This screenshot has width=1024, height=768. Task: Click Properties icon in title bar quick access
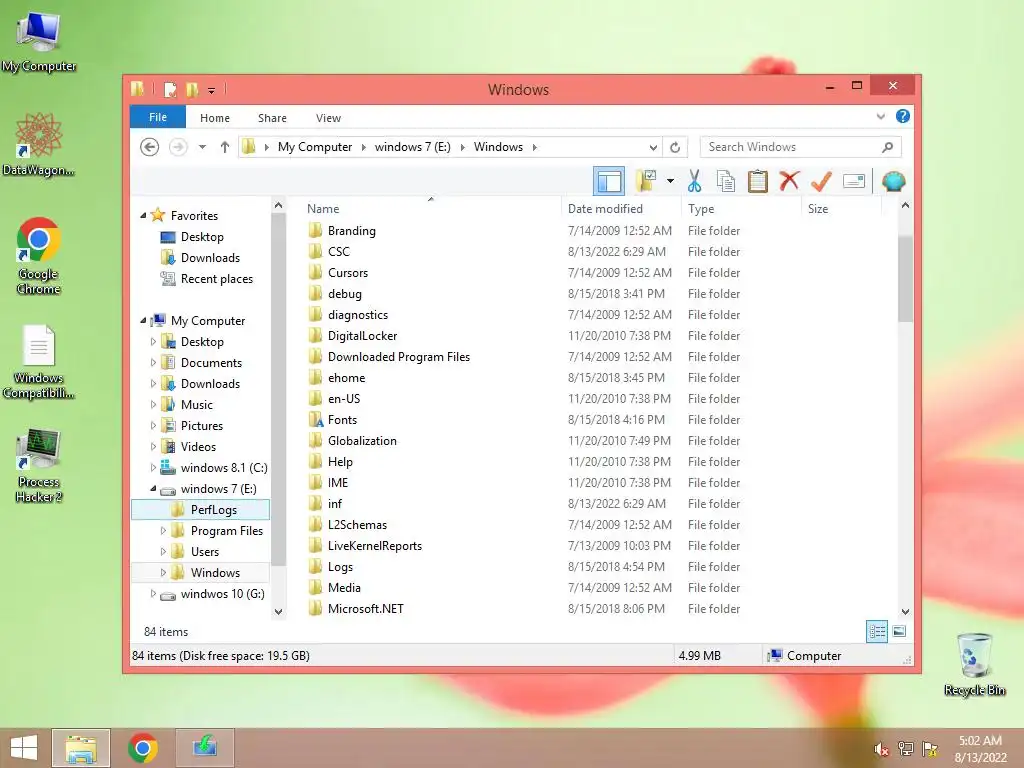[170, 89]
